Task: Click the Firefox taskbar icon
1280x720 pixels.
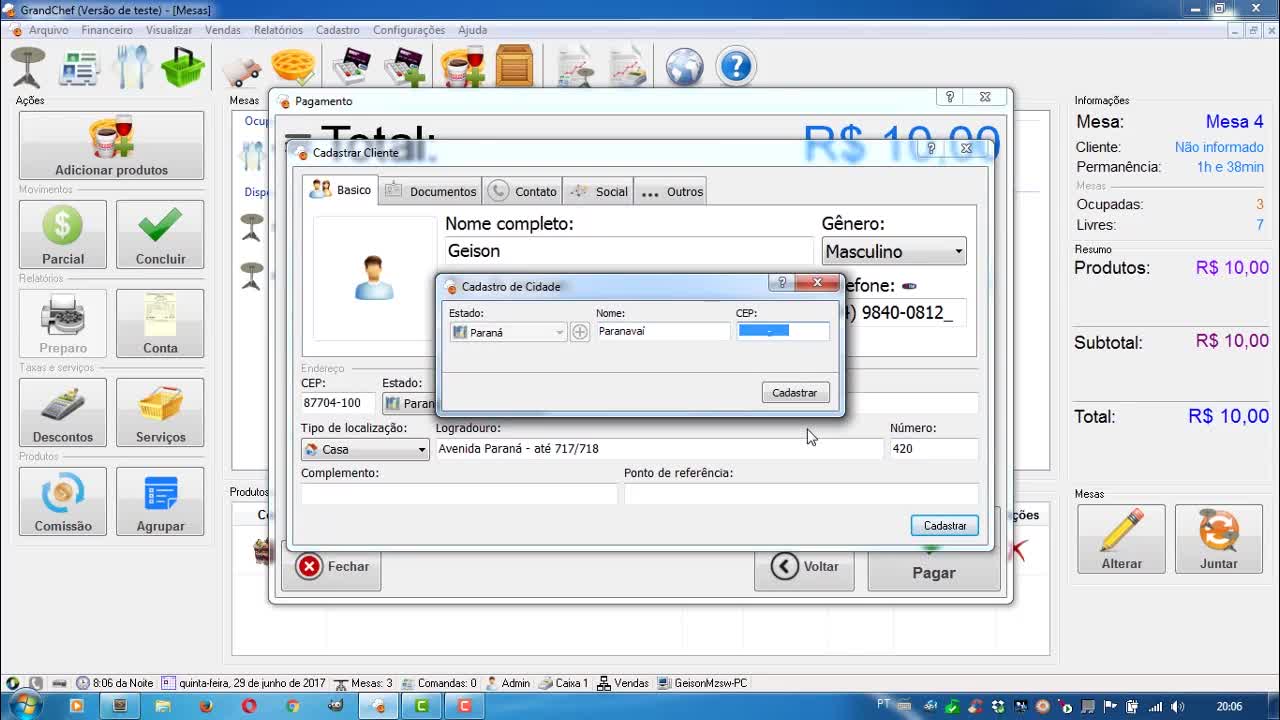Action: click(206, 706)
